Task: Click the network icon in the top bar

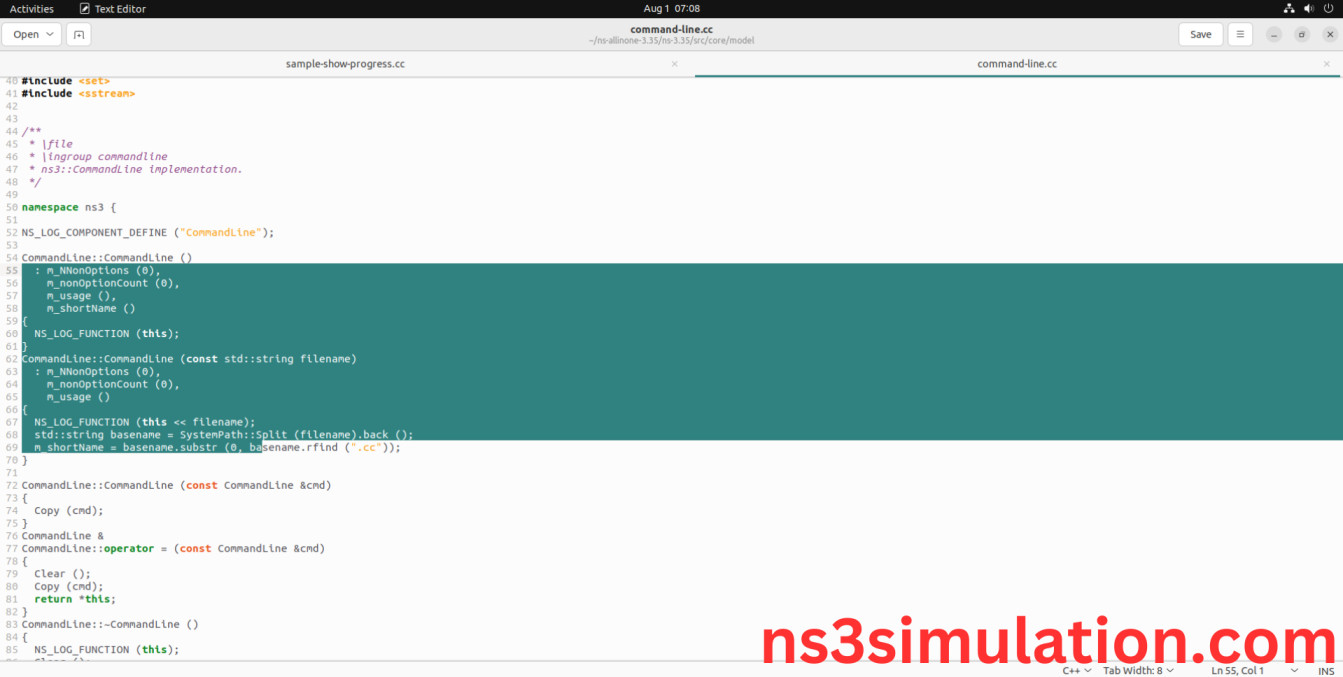Action: click(1289, 8)
